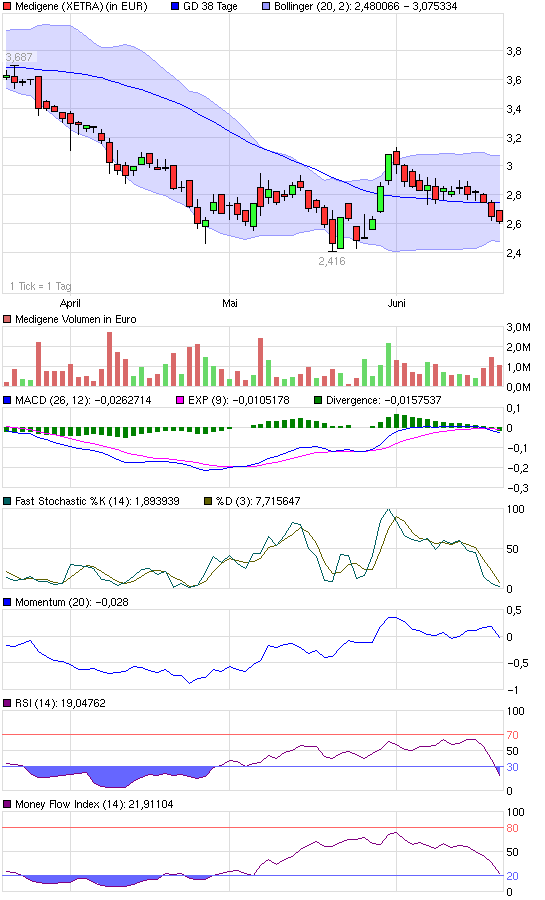Select the Fast Stochastic %K (14) text
The image size is (545, 900).
97,501
